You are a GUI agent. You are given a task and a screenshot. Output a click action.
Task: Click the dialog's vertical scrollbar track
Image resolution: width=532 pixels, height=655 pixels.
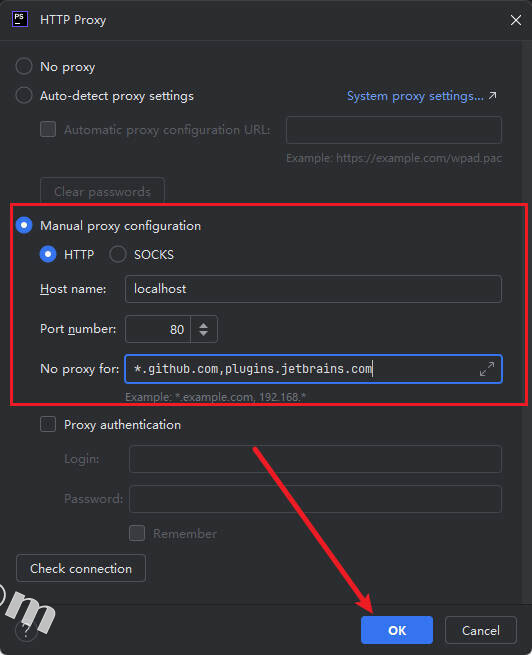point(526,322)
